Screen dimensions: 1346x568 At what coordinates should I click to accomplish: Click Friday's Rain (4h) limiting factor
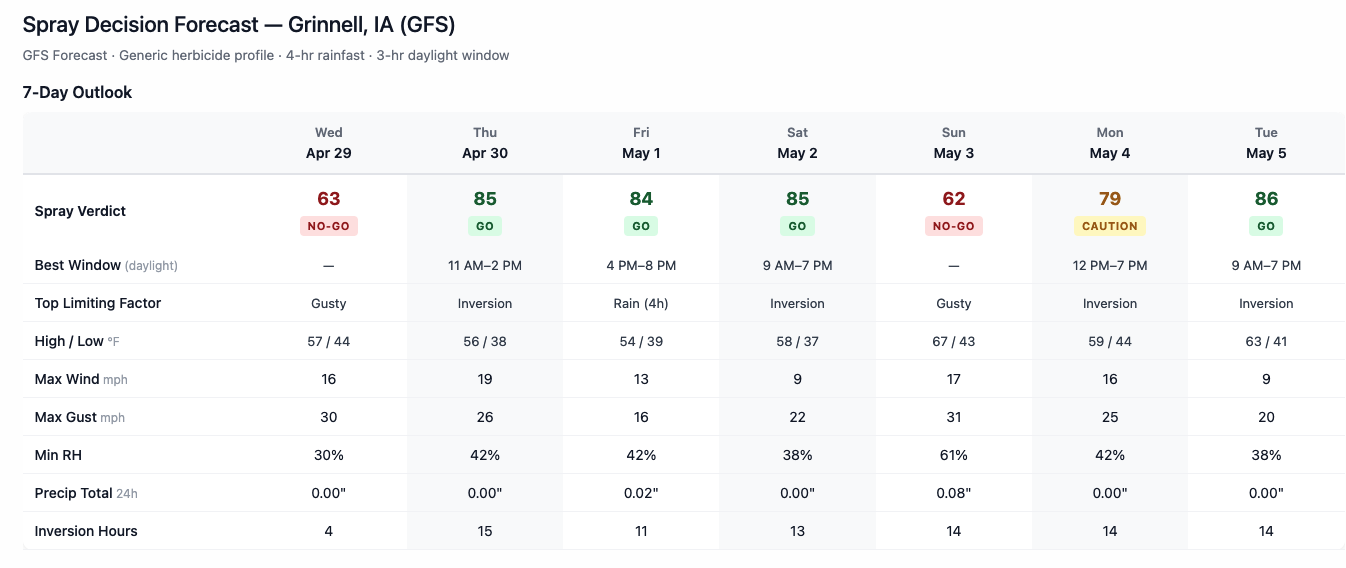pos(641,303)
